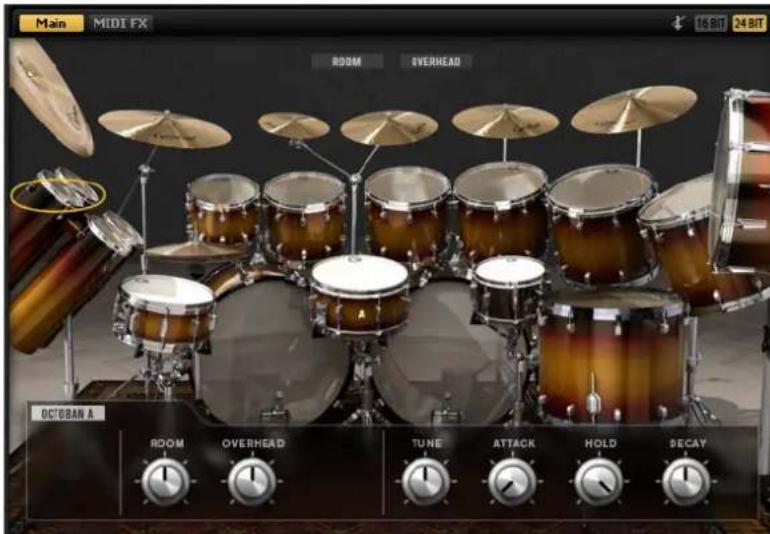Adjust the TUNE knob
The image size is (770, 534).
coord(425,481)
